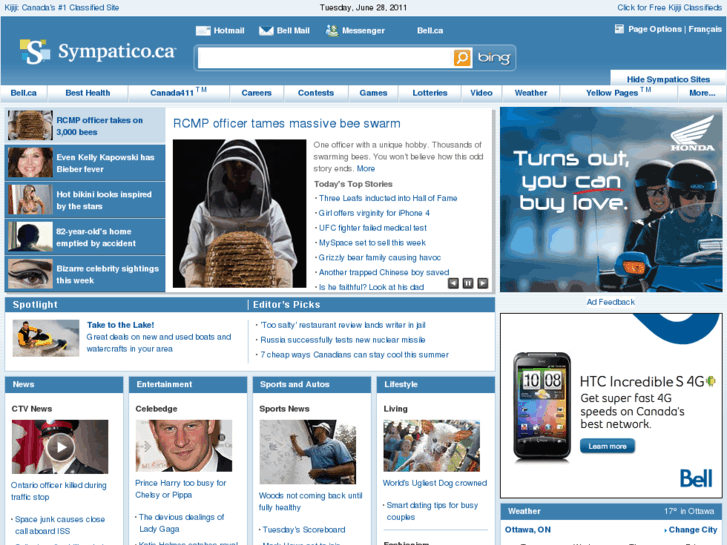This screenshot has height=545, width=727.
Task: Select RCMP officer takes on 3,000 bees story
Action: point(85,126)
